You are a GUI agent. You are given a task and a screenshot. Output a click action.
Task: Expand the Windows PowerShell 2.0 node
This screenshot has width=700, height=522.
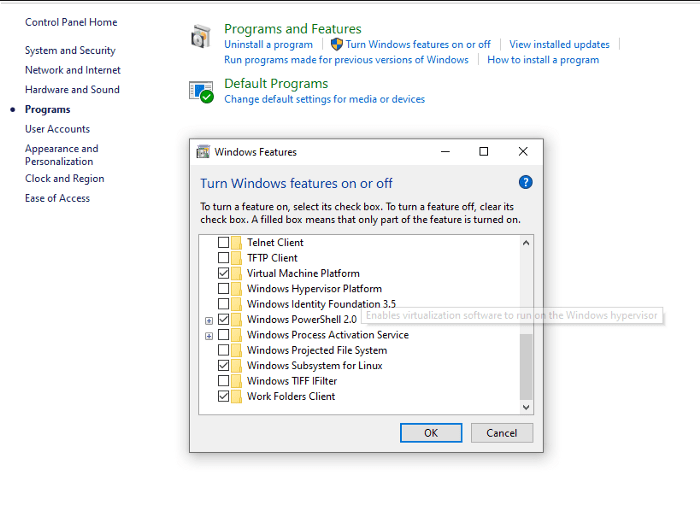tap(208, 321)
